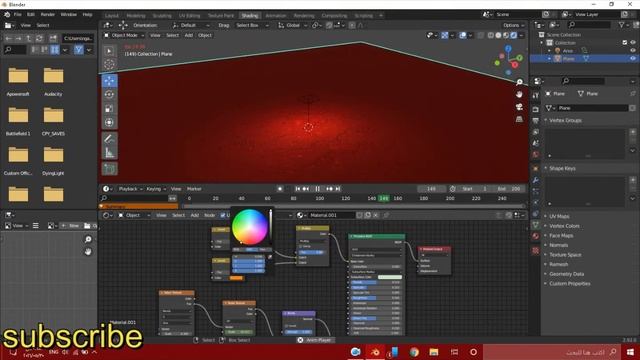The width and height of the screenshot is (640, 360).
Task: Open the Global transform orientation dropdown
Action: (x=293, y=25)
